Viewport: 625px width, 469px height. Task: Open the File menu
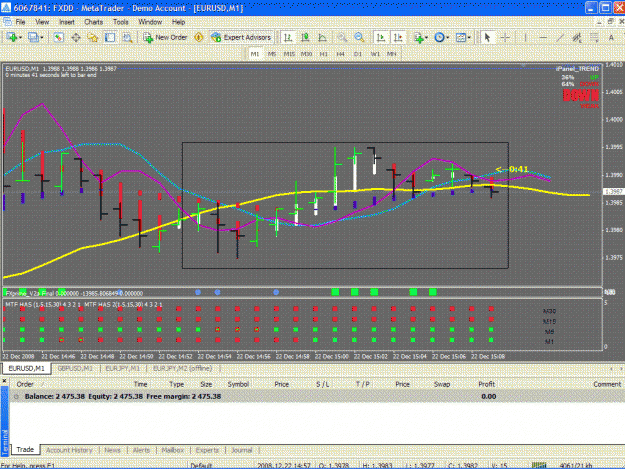(20, 22)
